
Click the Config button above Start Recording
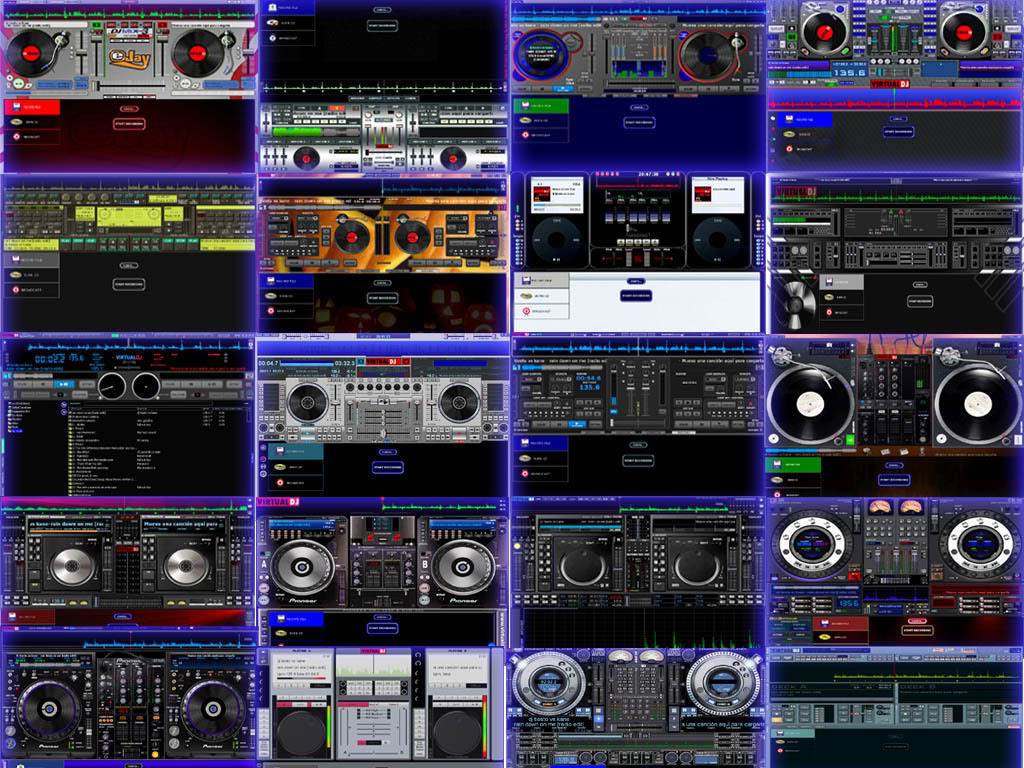(x=129, y=109)
